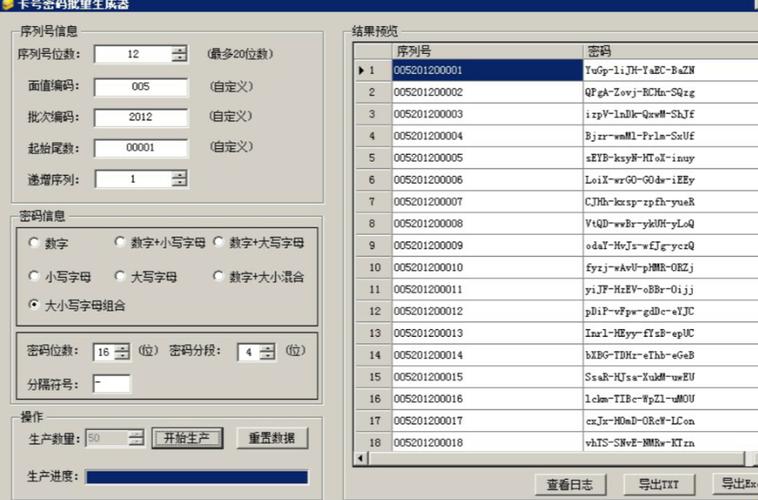This screenshot has height=500, width=758.
Task: Open the log with 查看日志 button
Action: tap(570, 484)
